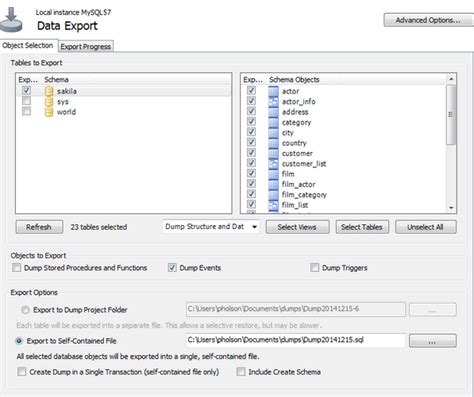Click the Schema column header
The image size is (474, 397).
click(56, 80)
